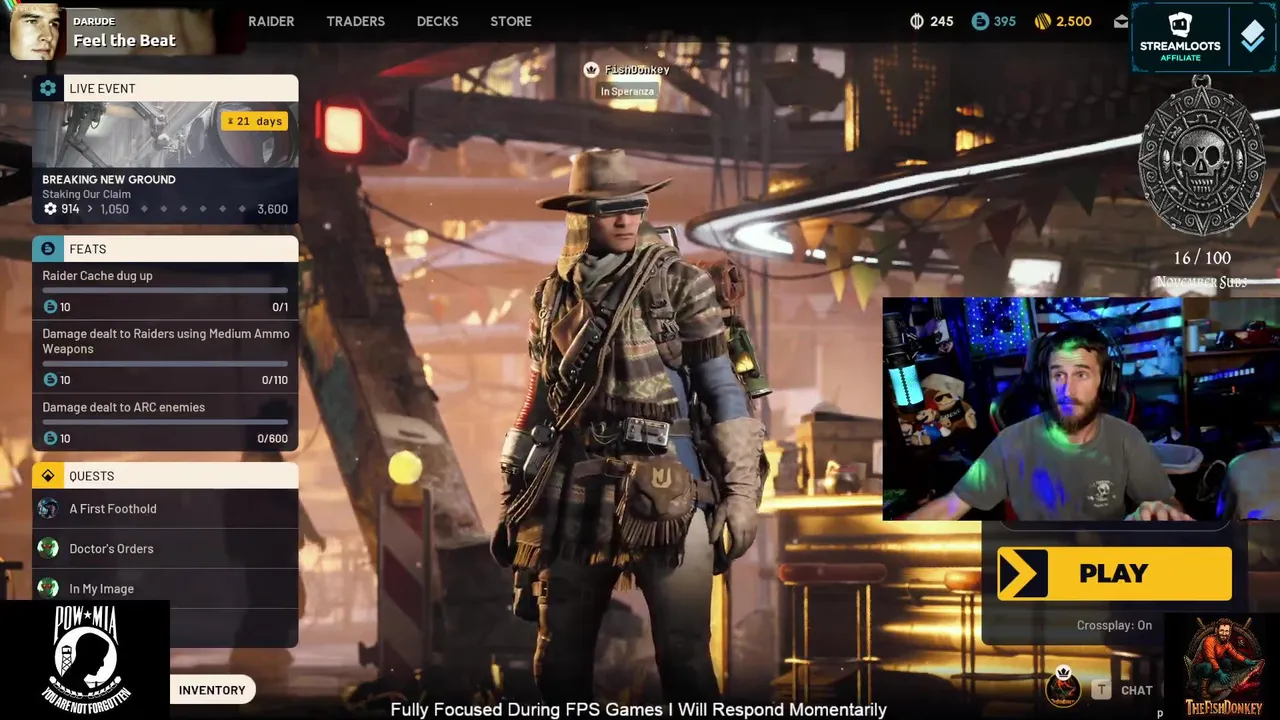Click the event progress track 914 to 3,600

[165, 209]
